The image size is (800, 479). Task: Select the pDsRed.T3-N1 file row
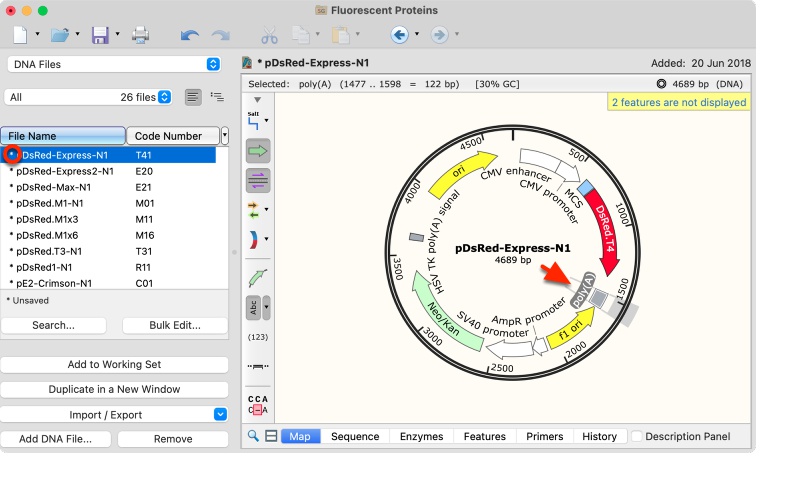coord(108,251)
